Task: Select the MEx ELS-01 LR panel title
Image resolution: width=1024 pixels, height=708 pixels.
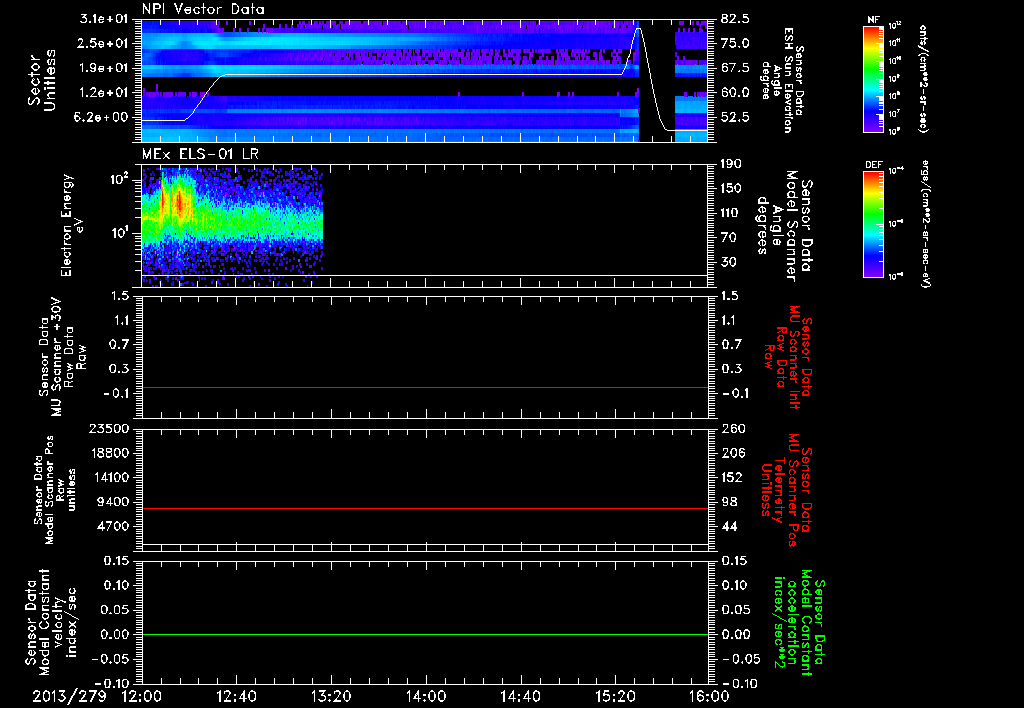Action: click(200, 154)
